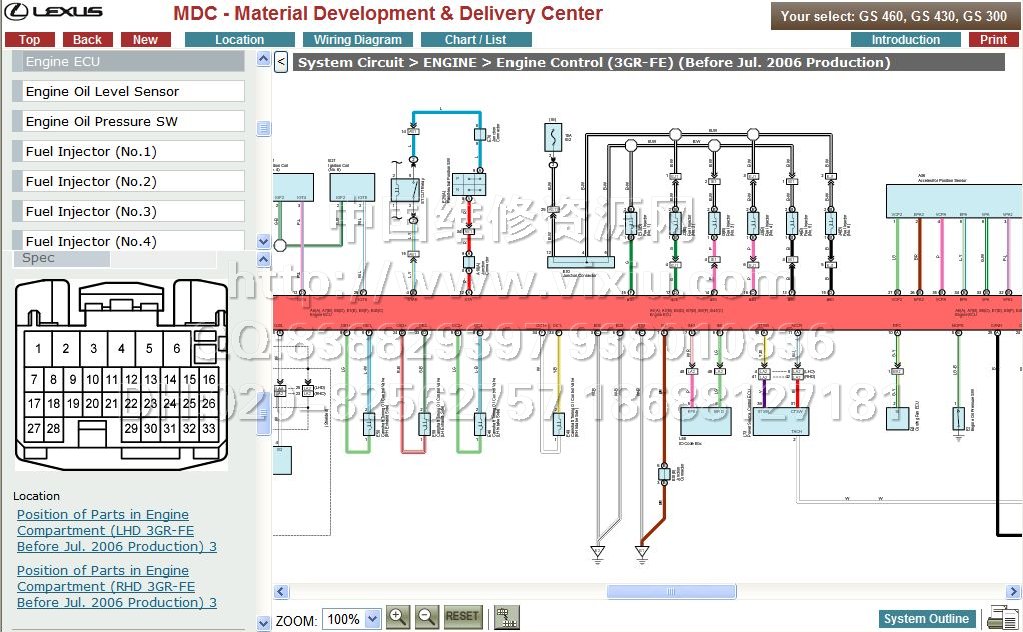Click the Print button
1023x632 pixels.
click(993, 40)
